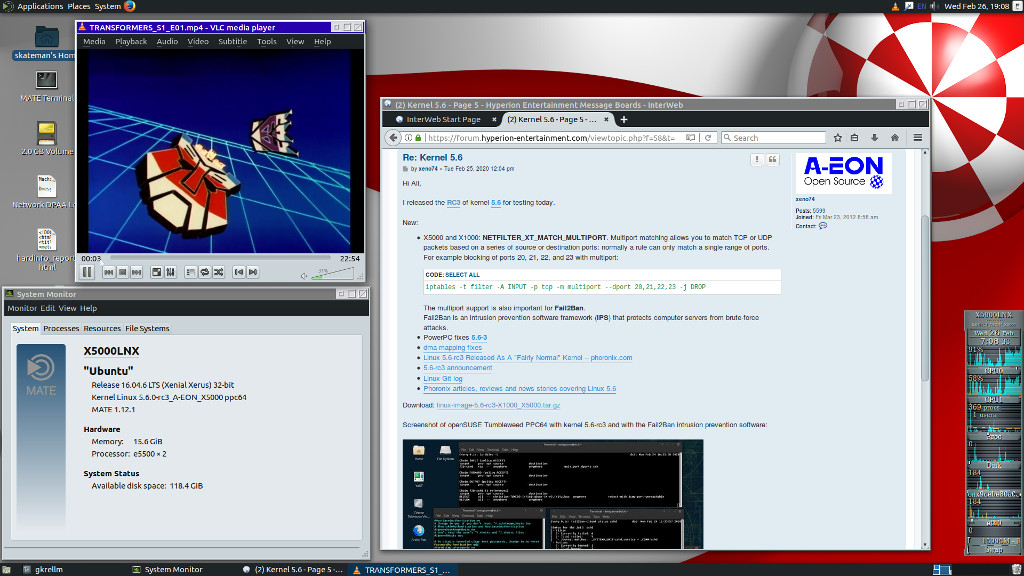Image resolution: width=1024 pixels, height=576 pixels.
Task: Open System Monitor's Edit menu
Action: (x=48, y=308)
